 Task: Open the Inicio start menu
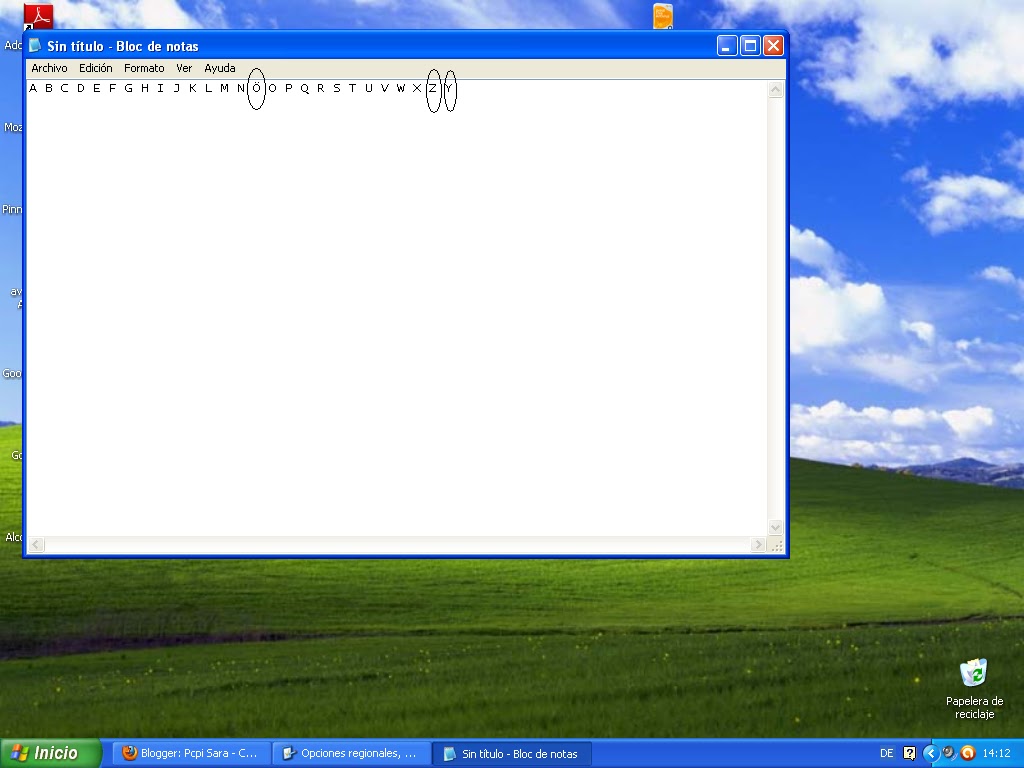[x=51, y=753]
